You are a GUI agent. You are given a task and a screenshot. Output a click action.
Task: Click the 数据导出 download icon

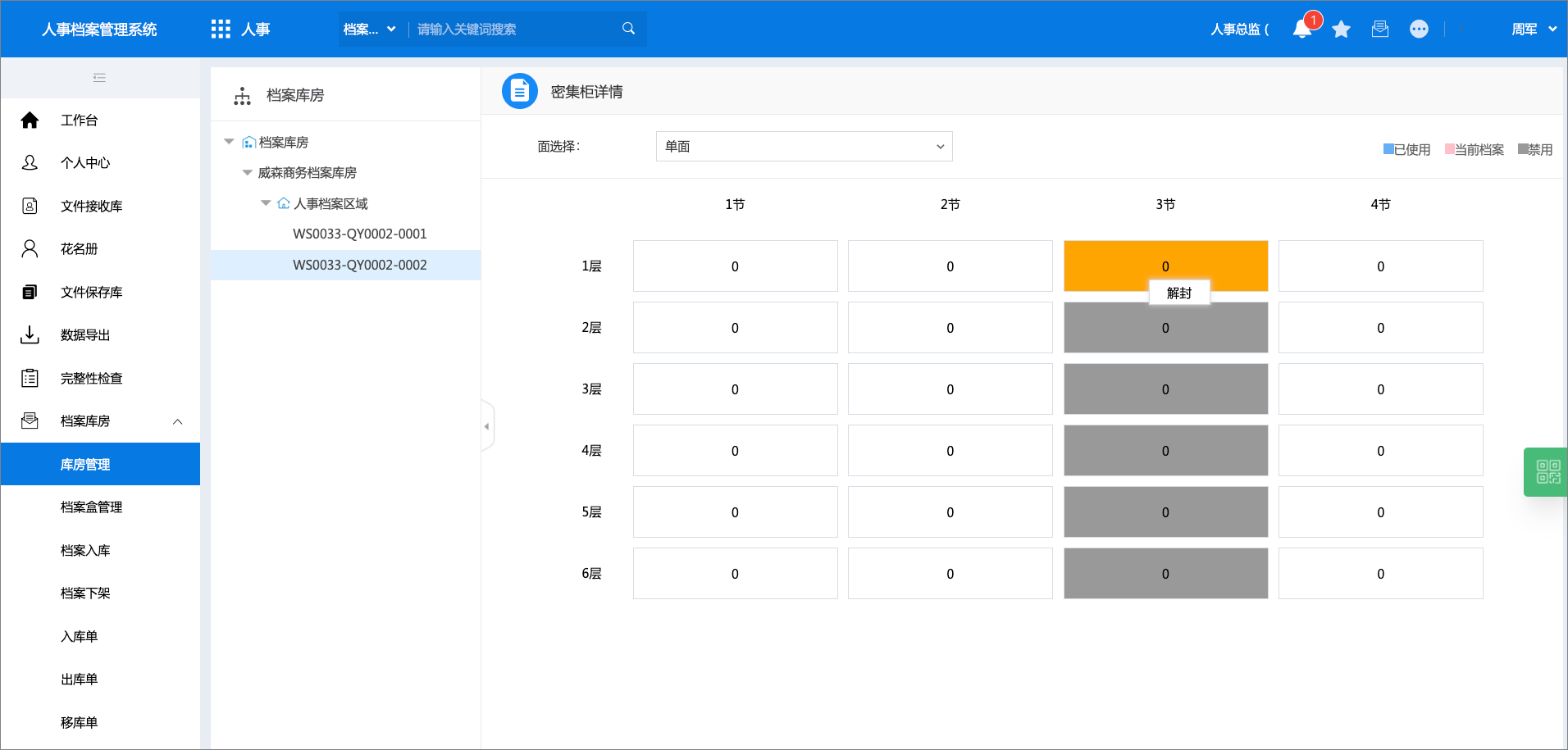[30, 334]
